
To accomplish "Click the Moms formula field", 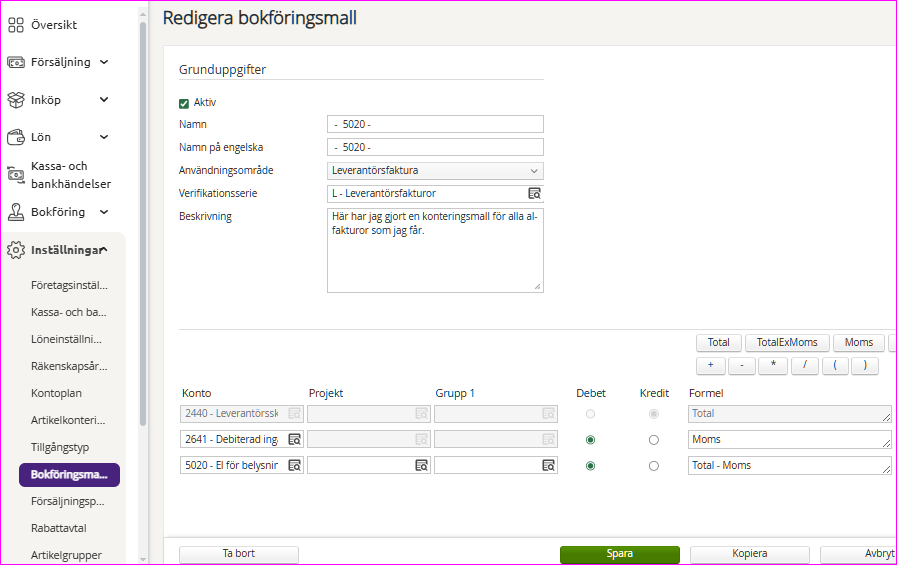I will [789, 439].
